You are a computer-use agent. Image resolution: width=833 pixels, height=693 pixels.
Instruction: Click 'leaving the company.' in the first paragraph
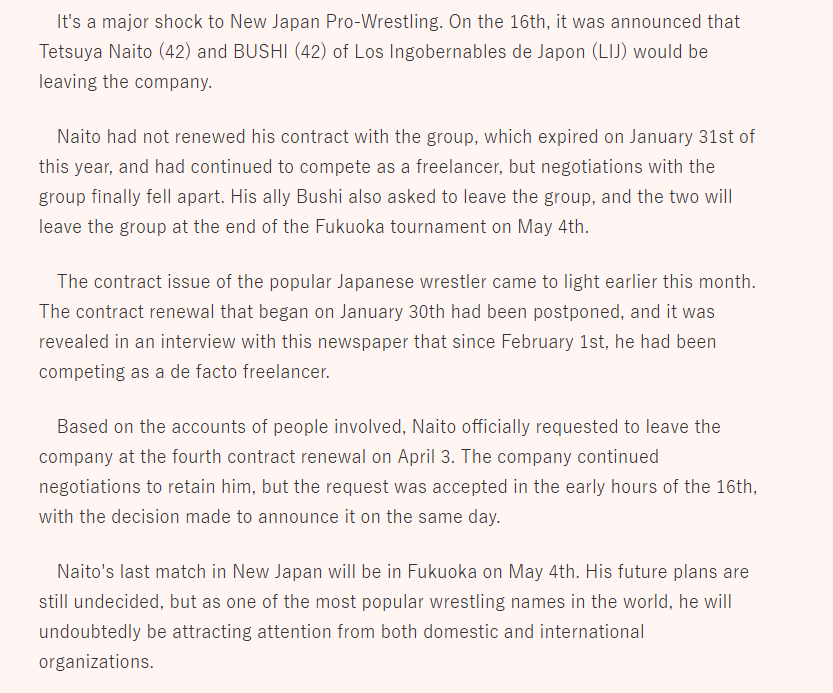pos(125,82)
